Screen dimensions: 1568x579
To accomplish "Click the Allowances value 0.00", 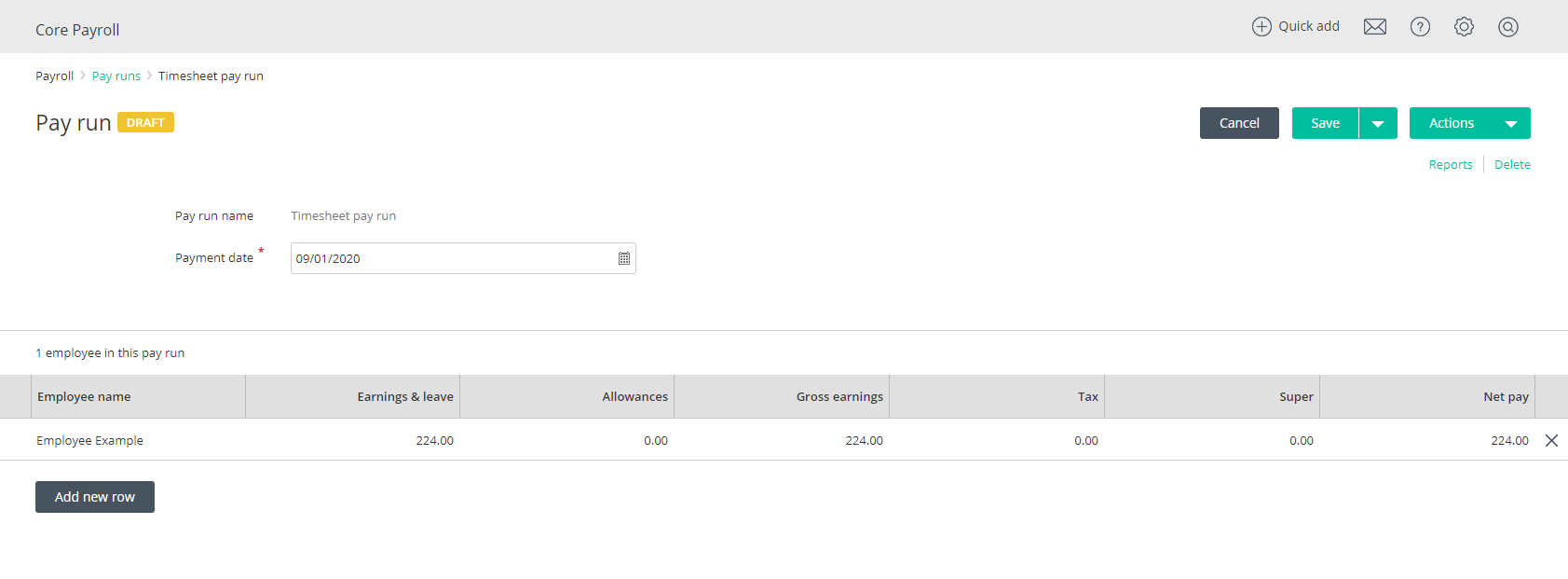I will [x=656, y=440].
